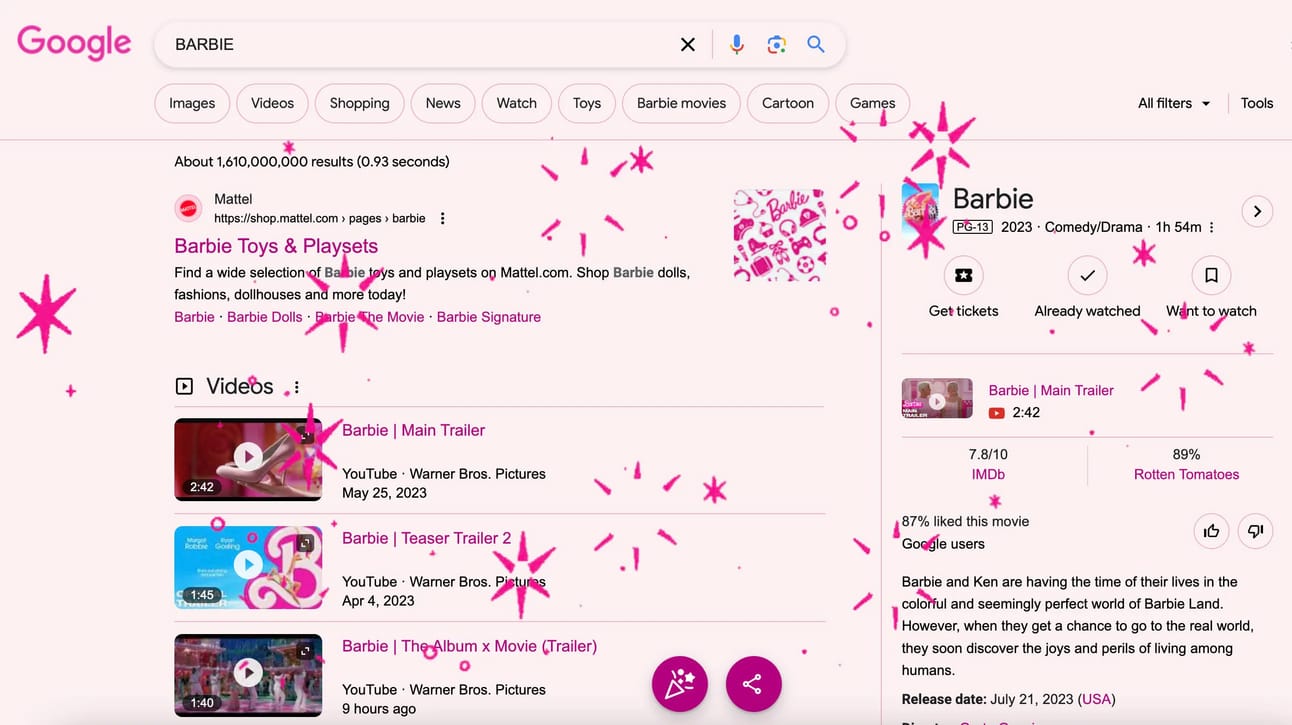Dislike the movie with thumbs down
This screenshot has width=1292, height=725.
[1256, 531]
